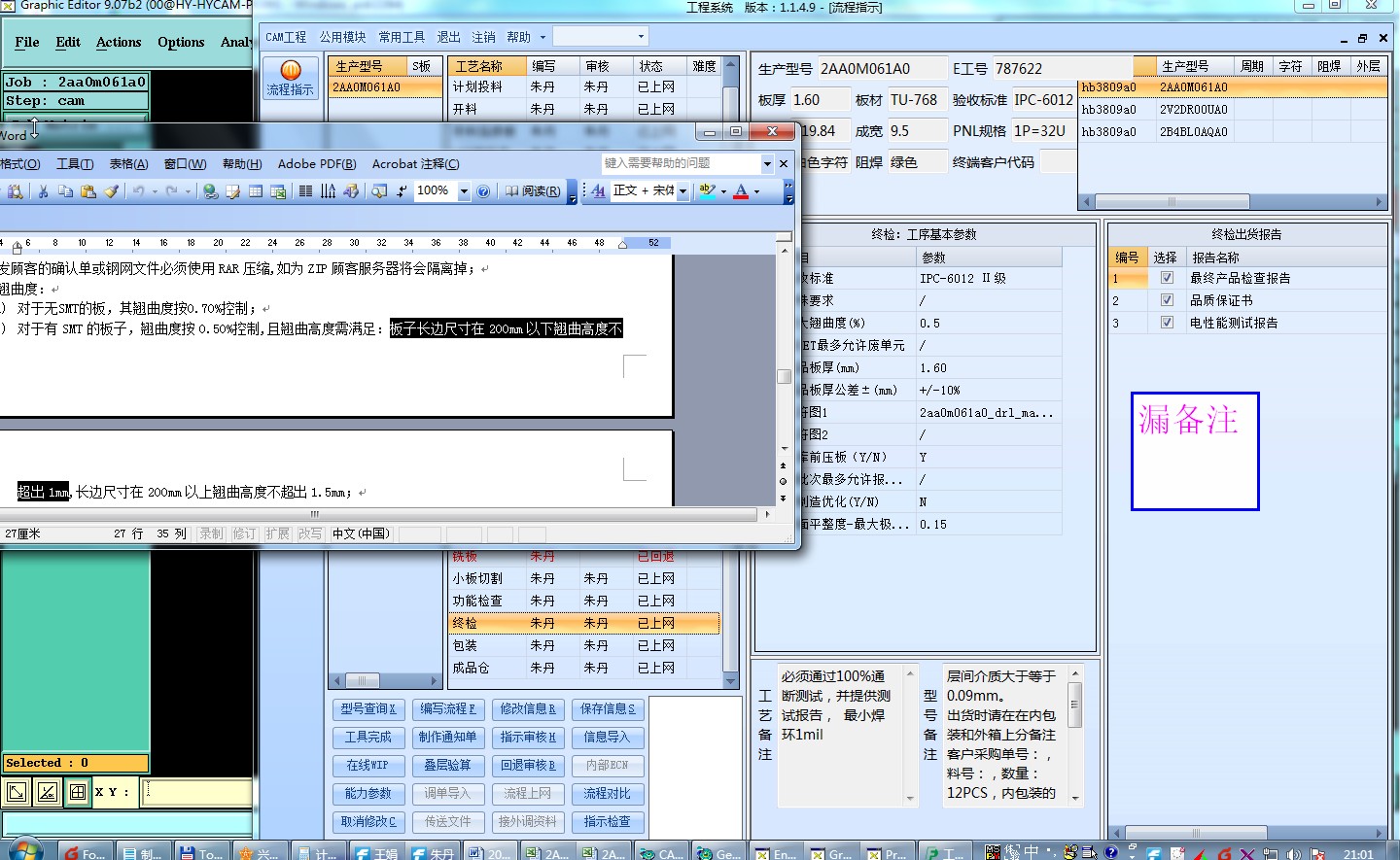This screenshot has width=1400, height=860.
Task: Click the Columns icon in Word toolbar
Action: pos(305,191)
